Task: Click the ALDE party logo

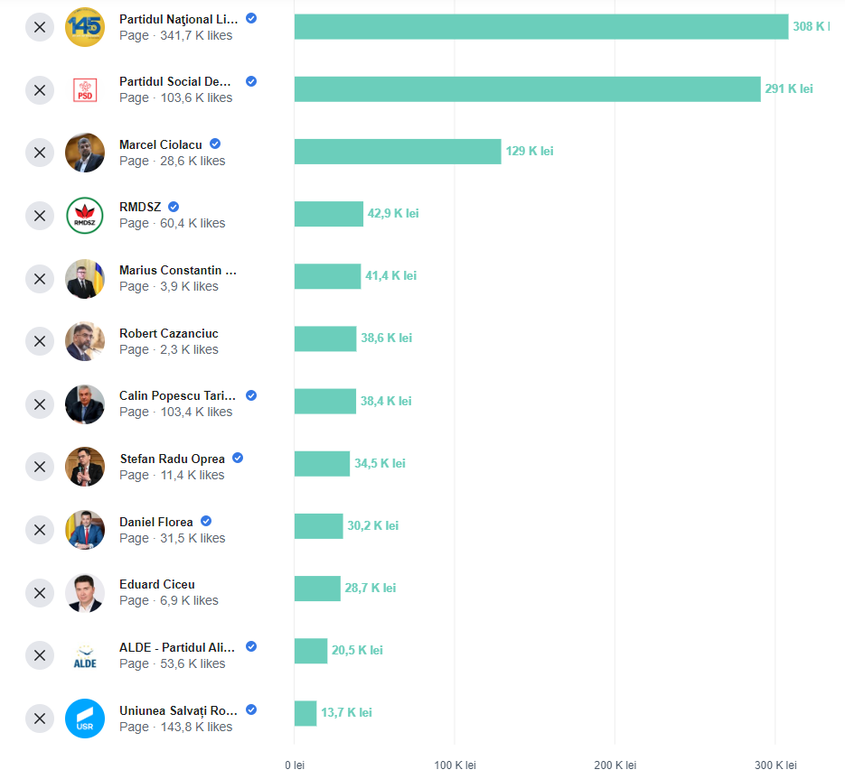Action: 85,656
